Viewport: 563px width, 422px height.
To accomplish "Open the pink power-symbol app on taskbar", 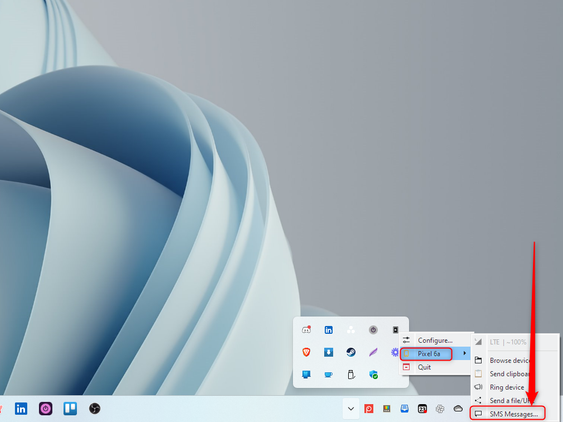I will point(46,409).
